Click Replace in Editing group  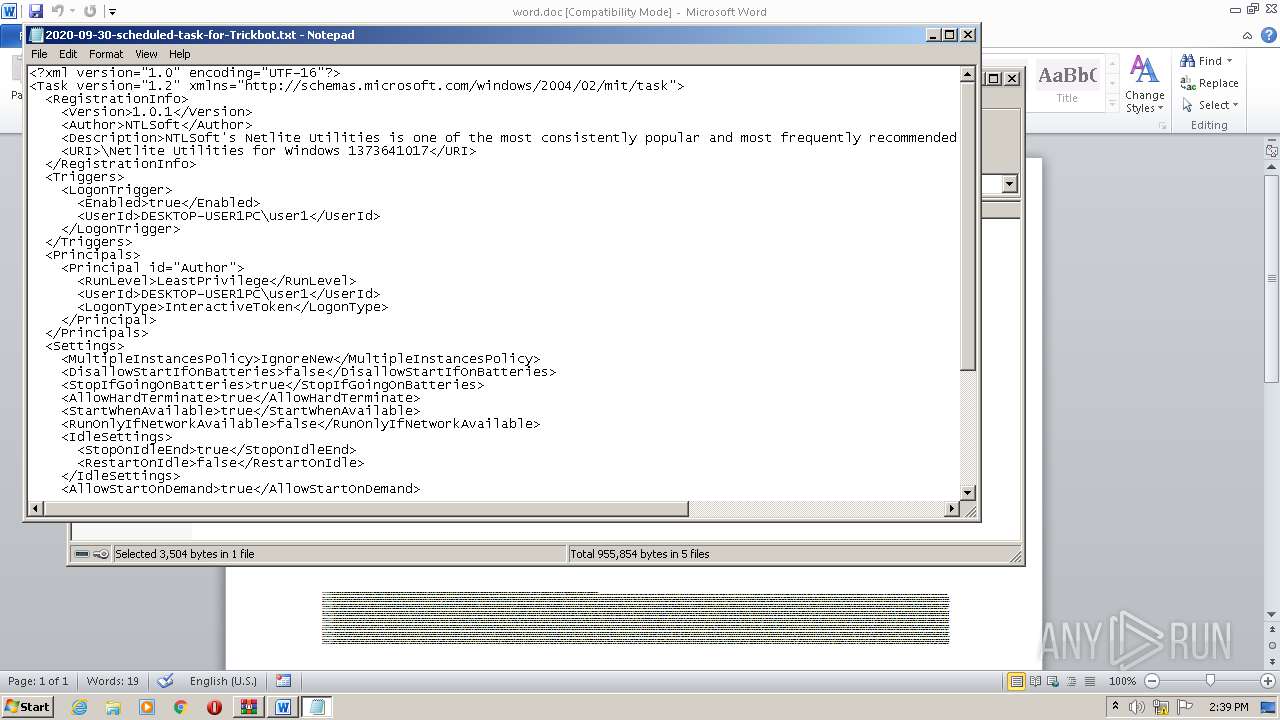[1209, 83]
